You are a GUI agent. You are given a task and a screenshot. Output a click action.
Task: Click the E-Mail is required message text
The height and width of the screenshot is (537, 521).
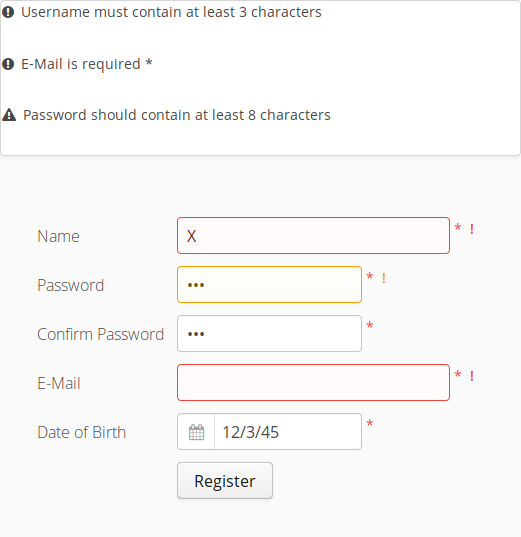click(x=87, y=64)
